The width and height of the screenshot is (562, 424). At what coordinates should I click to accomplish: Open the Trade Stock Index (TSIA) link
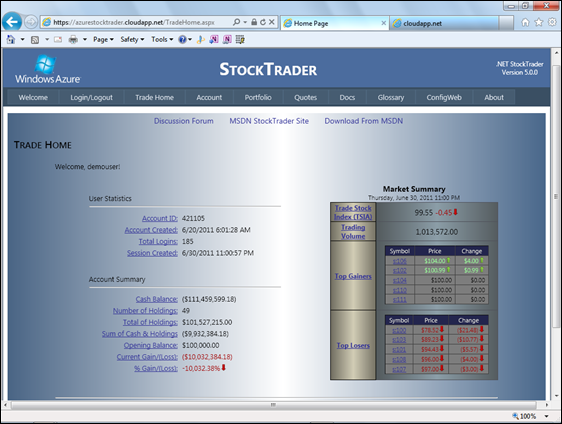353,212
